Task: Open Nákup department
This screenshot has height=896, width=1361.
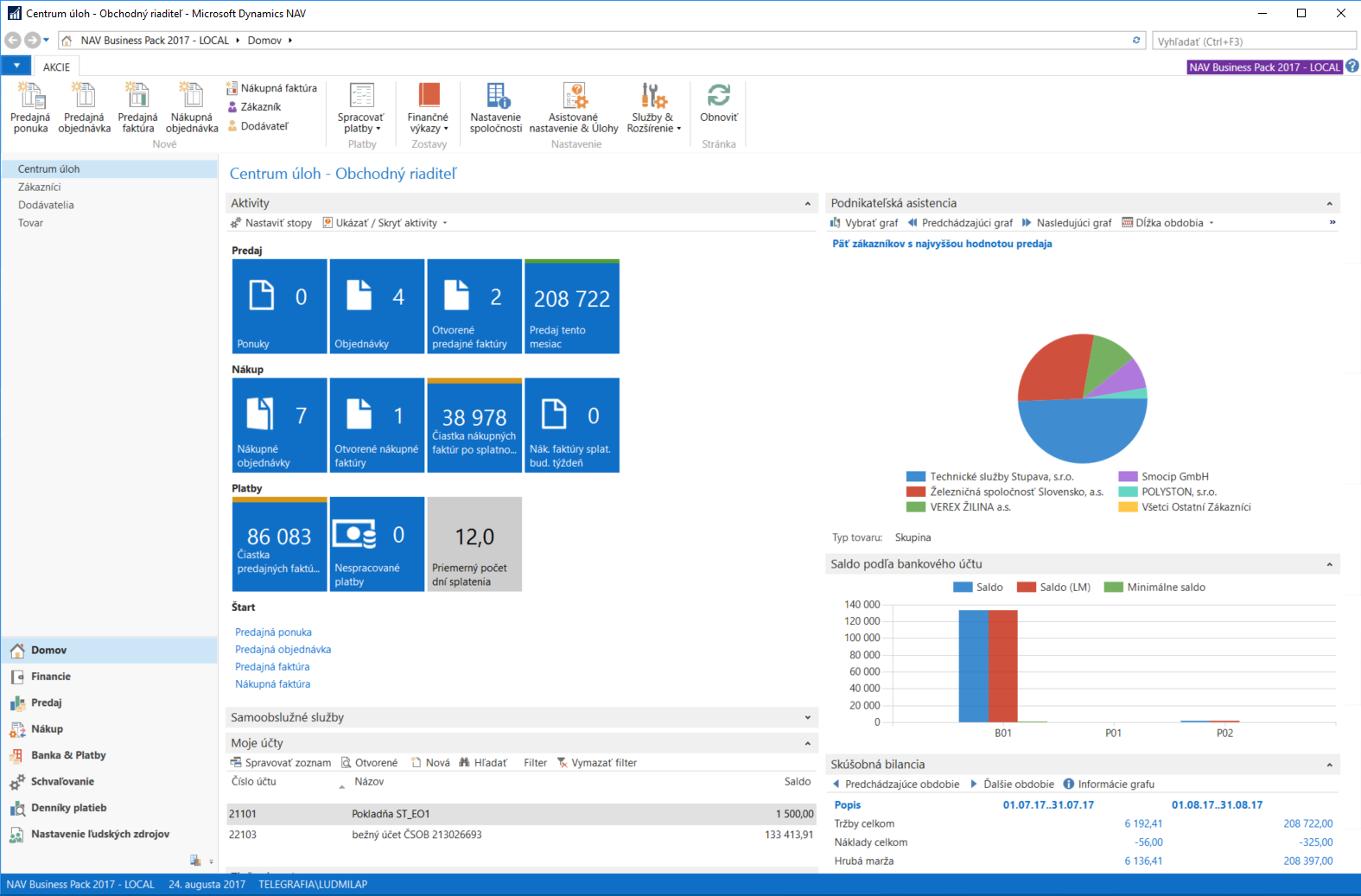Action: [x=109, y=729]
